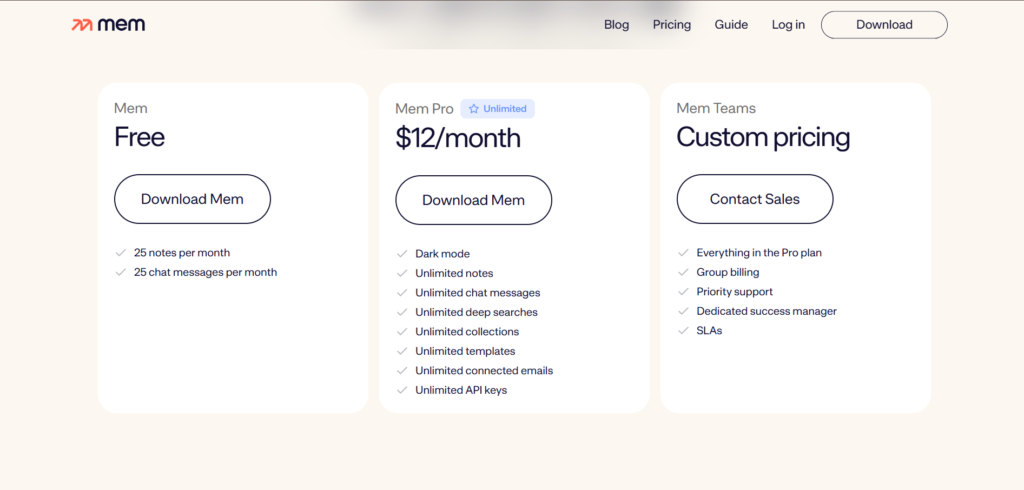Click "25 notes per month" feature
The width and height of the screenshot is (1024, 490).
182,253
